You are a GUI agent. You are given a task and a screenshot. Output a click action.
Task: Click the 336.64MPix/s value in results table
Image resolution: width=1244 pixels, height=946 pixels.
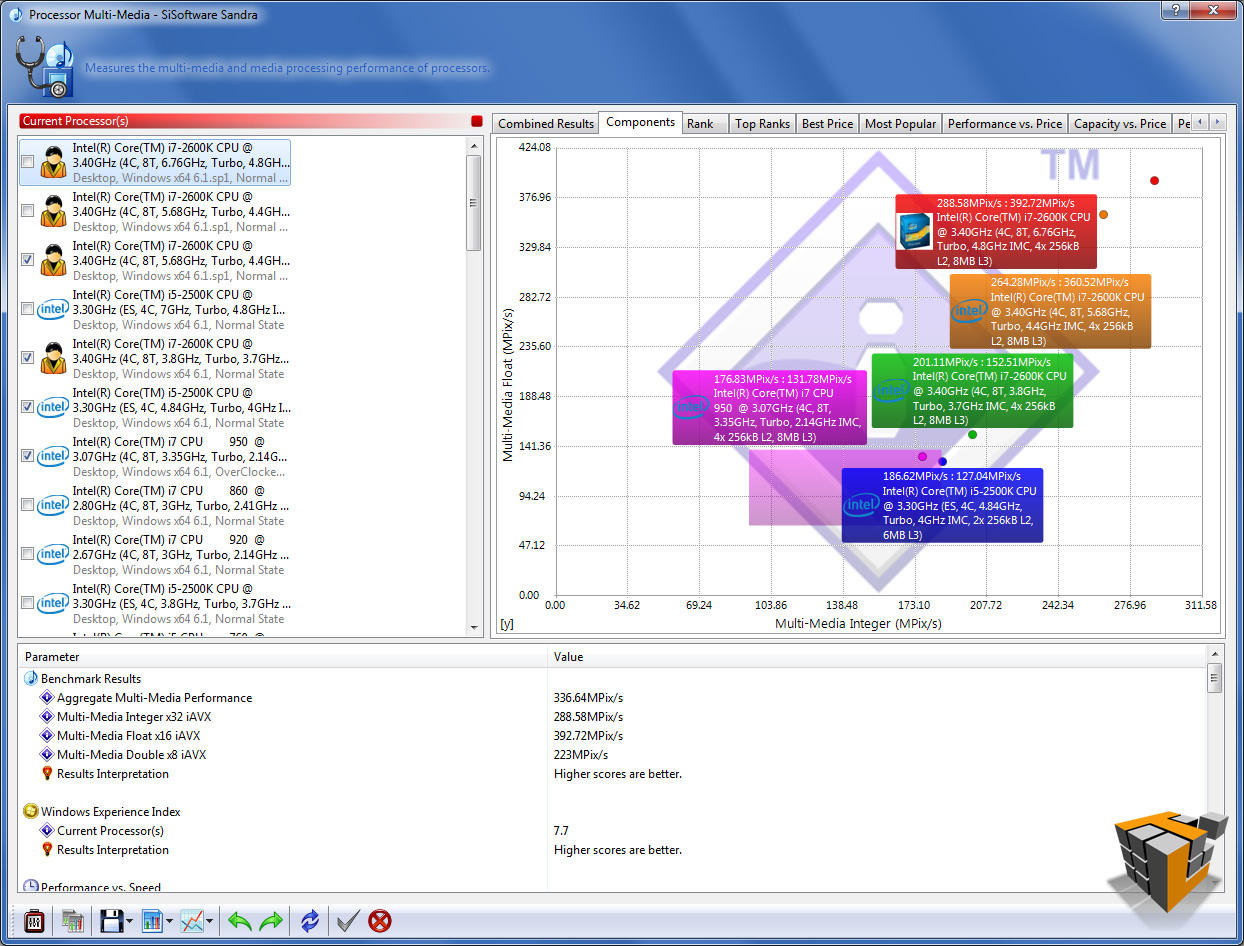pyautogui.click(x=588, y=698)
